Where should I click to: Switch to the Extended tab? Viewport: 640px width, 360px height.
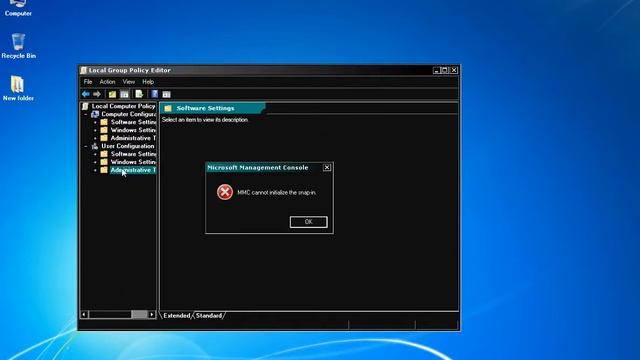177,316
